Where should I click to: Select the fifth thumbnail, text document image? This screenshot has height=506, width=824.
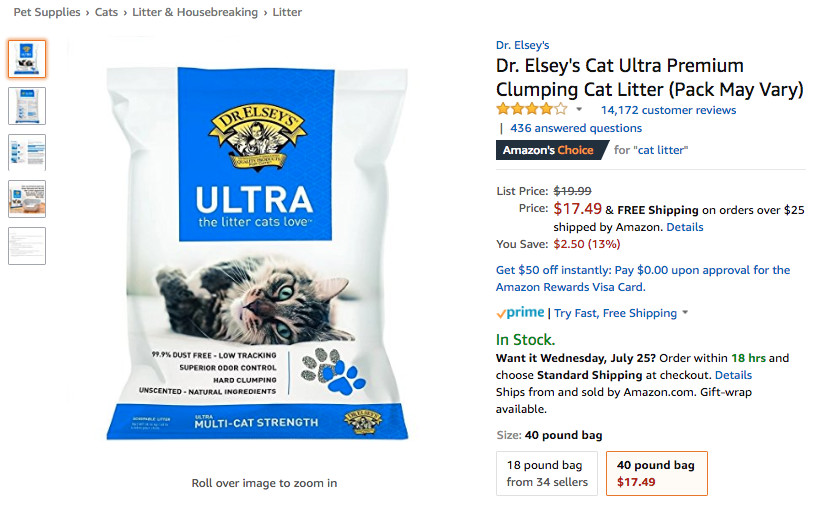[x=27, y=246]
